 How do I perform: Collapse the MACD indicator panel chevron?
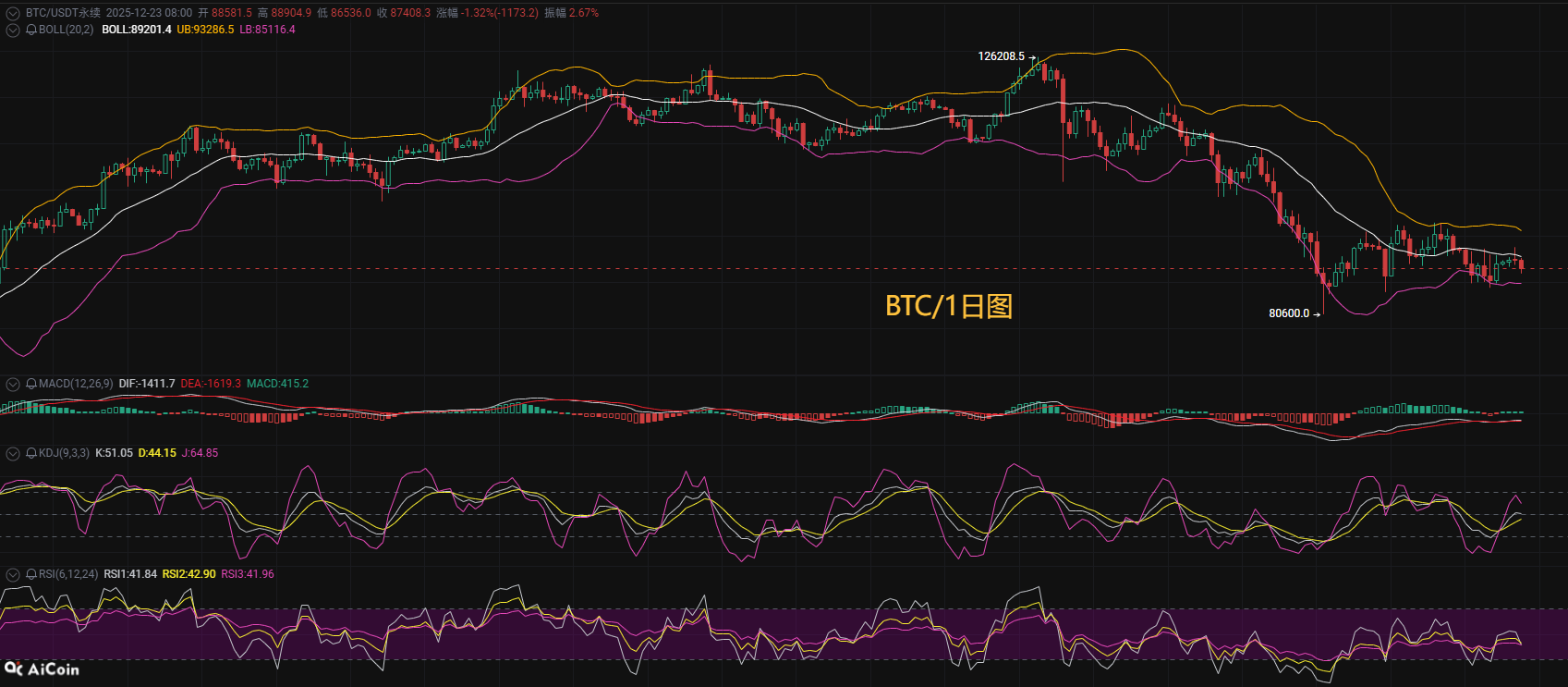coord(13,384)
